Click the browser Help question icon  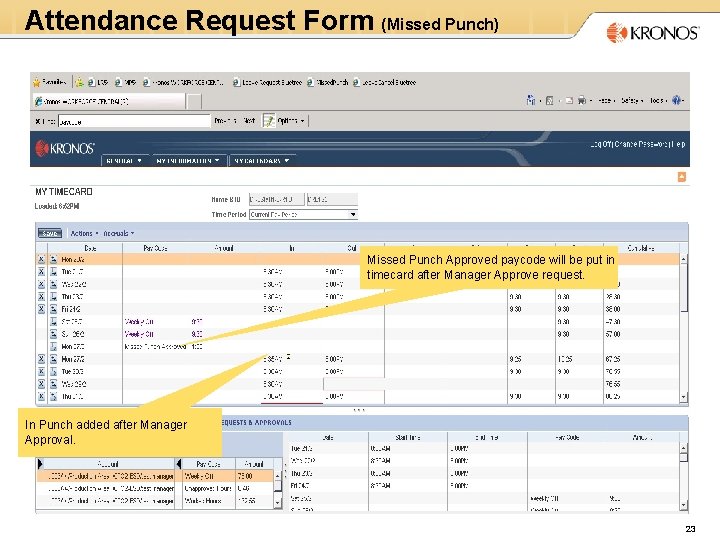(676, 100)
